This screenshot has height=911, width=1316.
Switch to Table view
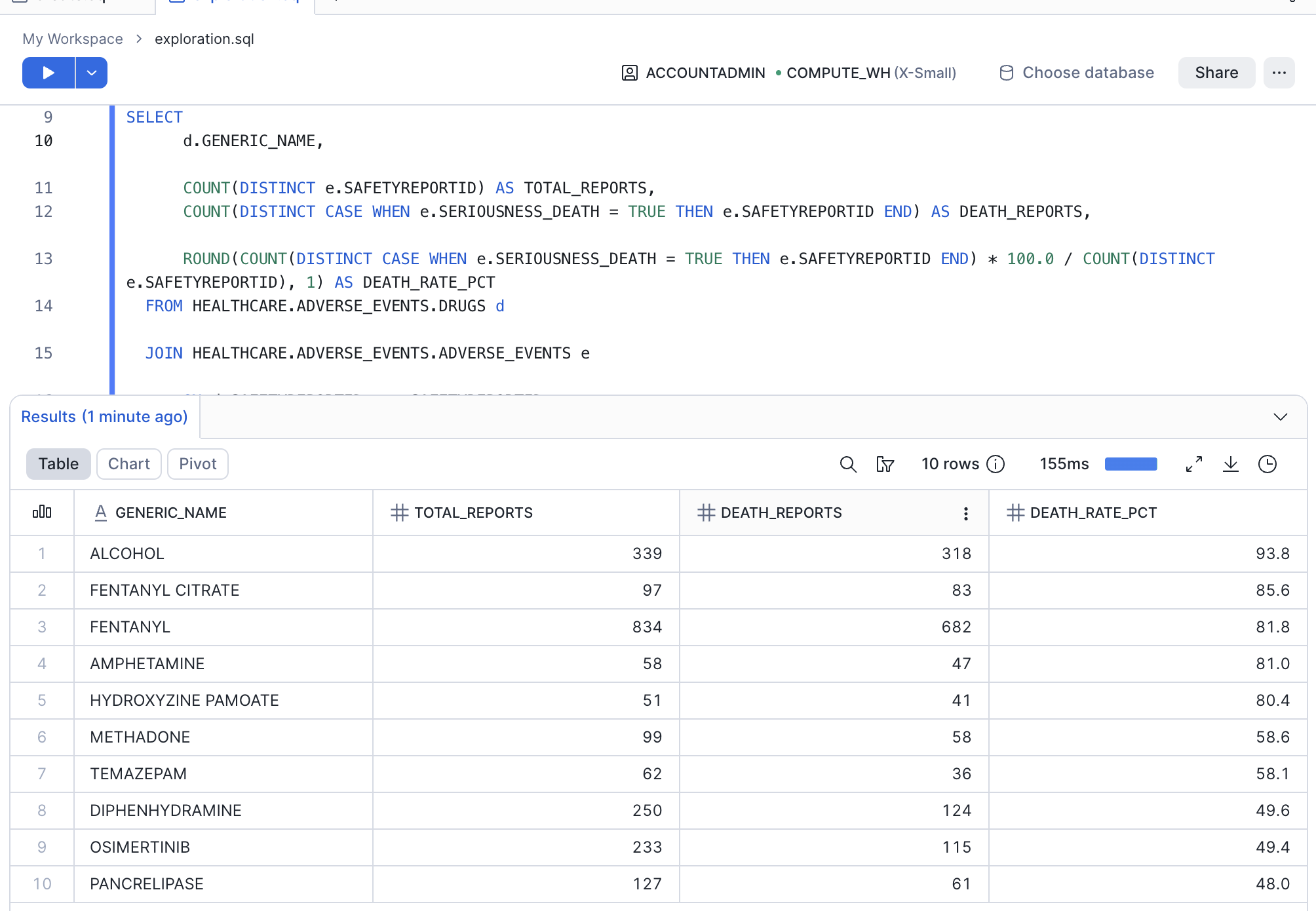click(x=58, y=464)
